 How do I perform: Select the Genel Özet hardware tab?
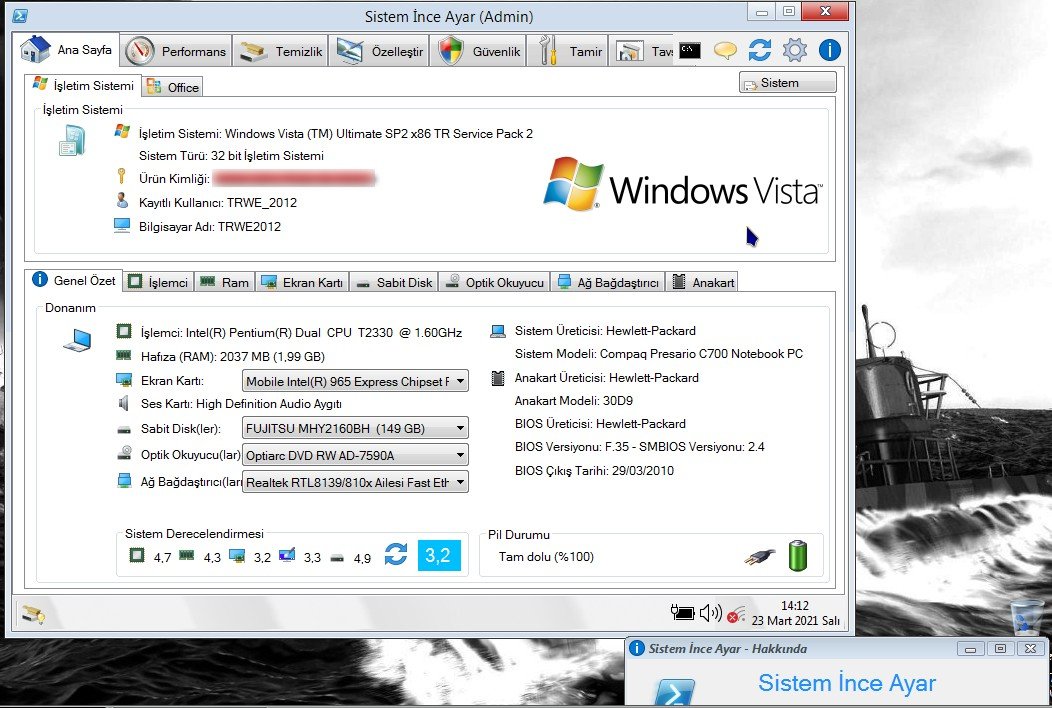pyautogui.click(x=74, y=280)
